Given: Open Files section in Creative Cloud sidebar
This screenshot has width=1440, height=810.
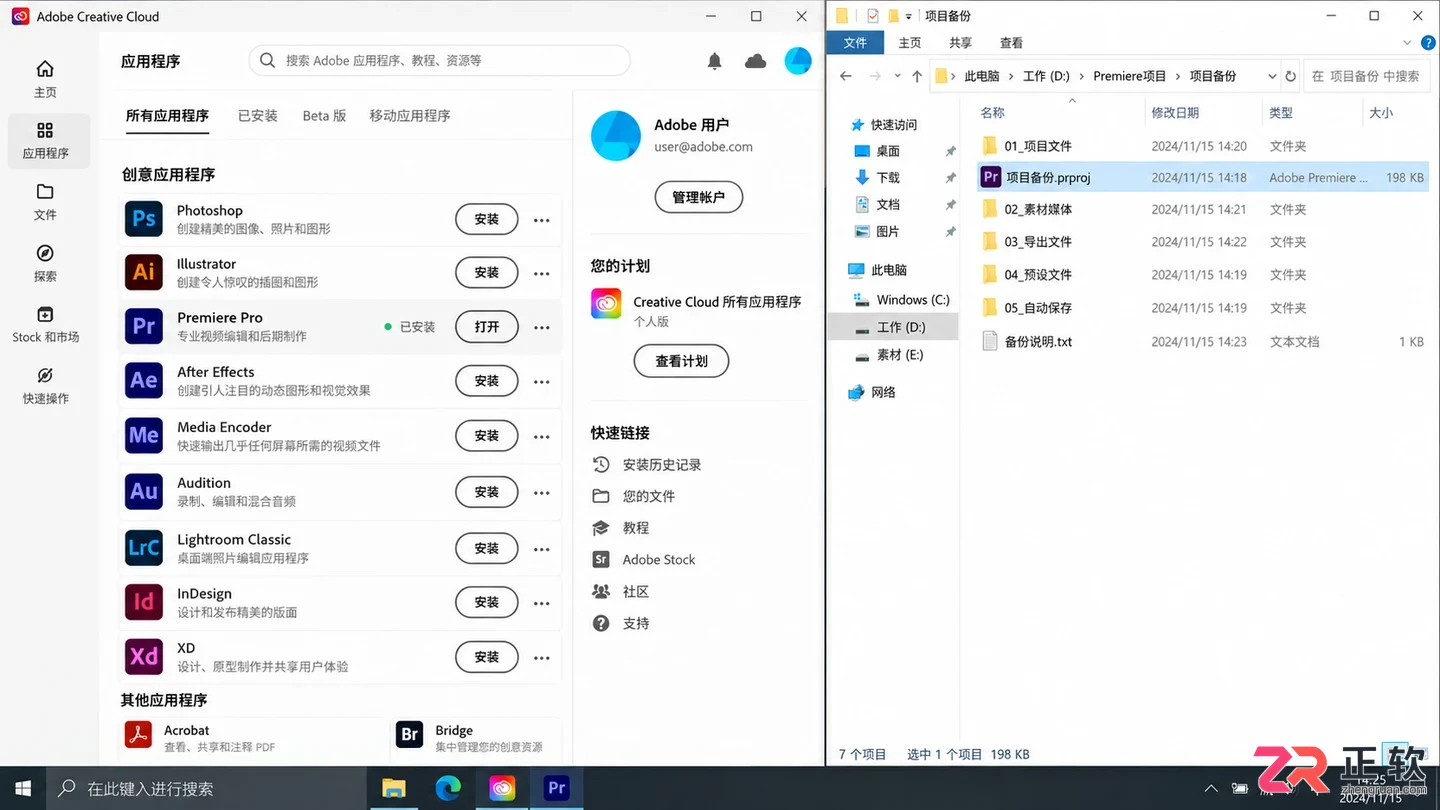Looking at the screenshot, I should [x=45, y=201].
